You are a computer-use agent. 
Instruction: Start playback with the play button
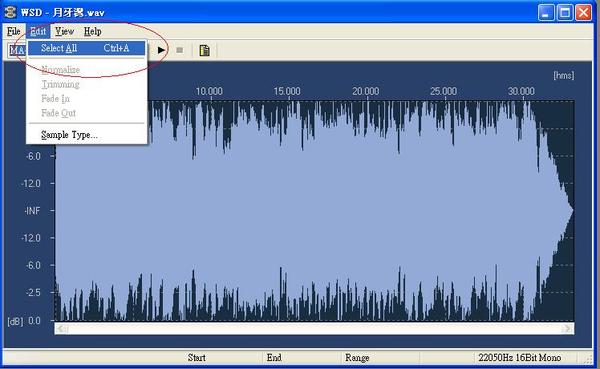point(161,50)
